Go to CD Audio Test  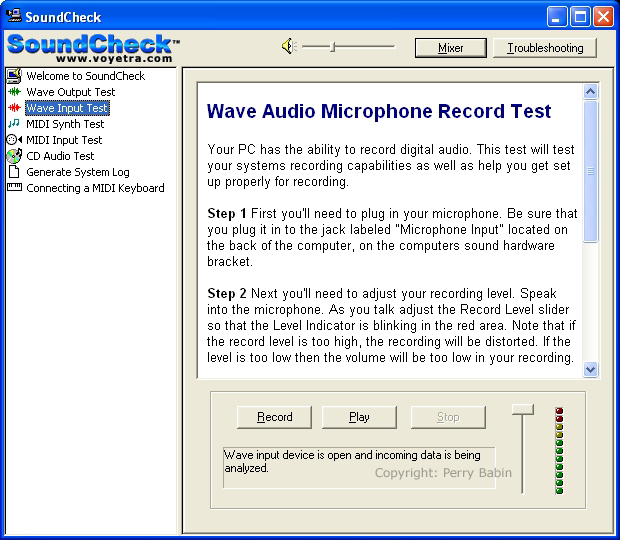[x=60, y=156]
